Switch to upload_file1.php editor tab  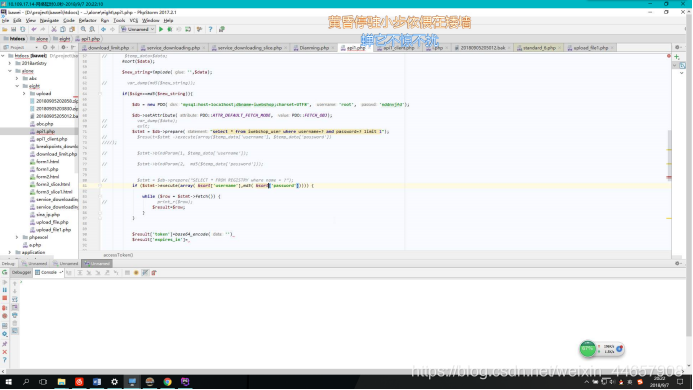[591, 48]
